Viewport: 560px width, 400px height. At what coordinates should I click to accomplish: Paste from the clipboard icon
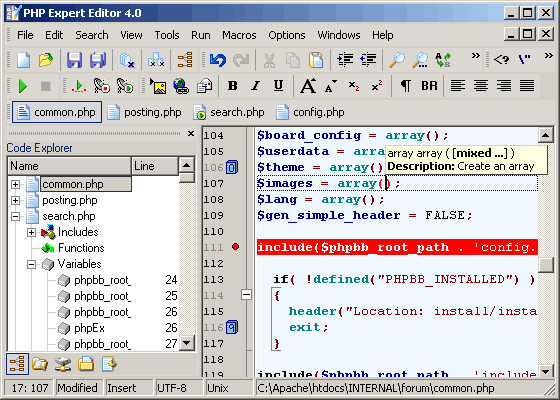tap(316, 60)
